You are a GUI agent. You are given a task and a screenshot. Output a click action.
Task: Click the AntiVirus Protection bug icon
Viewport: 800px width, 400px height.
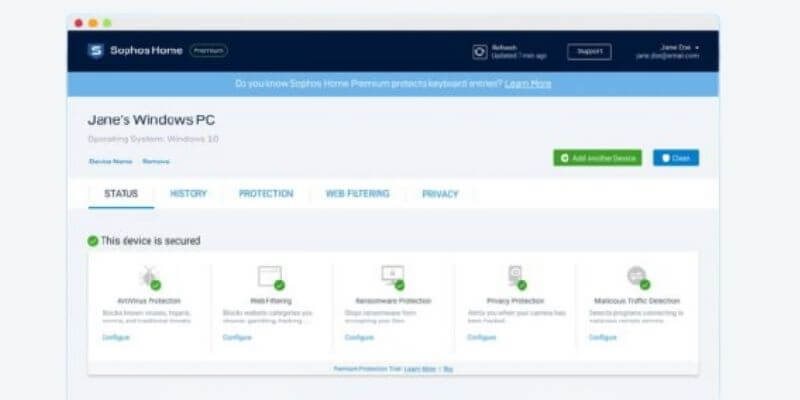[x=148, y=276]
